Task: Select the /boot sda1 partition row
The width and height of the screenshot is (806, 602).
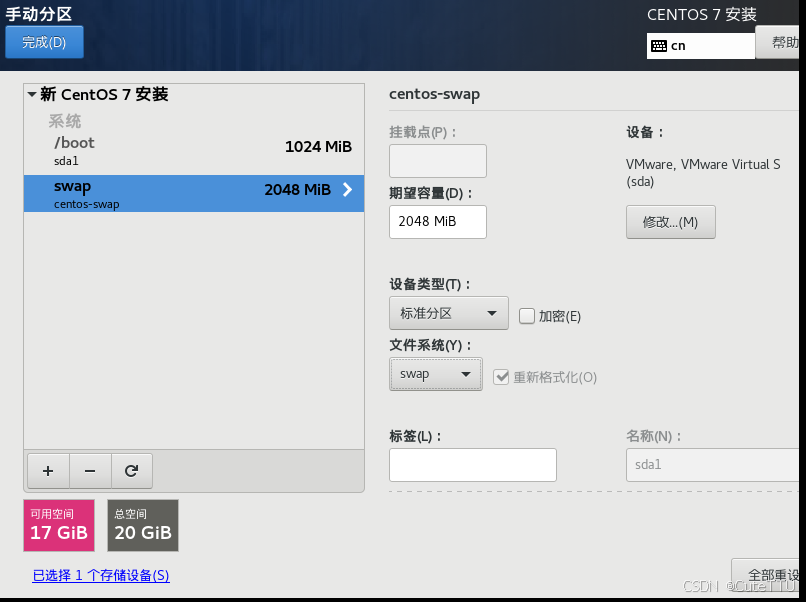Action: [194, 151]
